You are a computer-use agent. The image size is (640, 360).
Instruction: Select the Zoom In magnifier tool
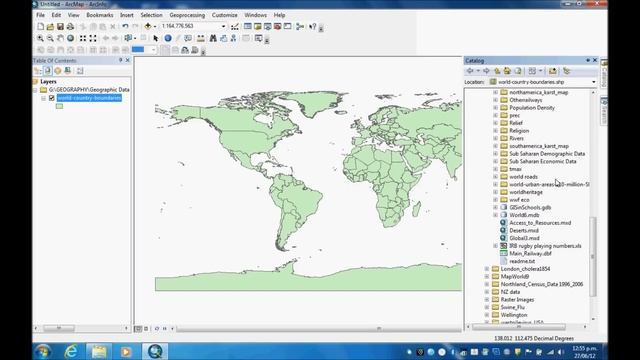pyautogui.click(x=40, y=38)
